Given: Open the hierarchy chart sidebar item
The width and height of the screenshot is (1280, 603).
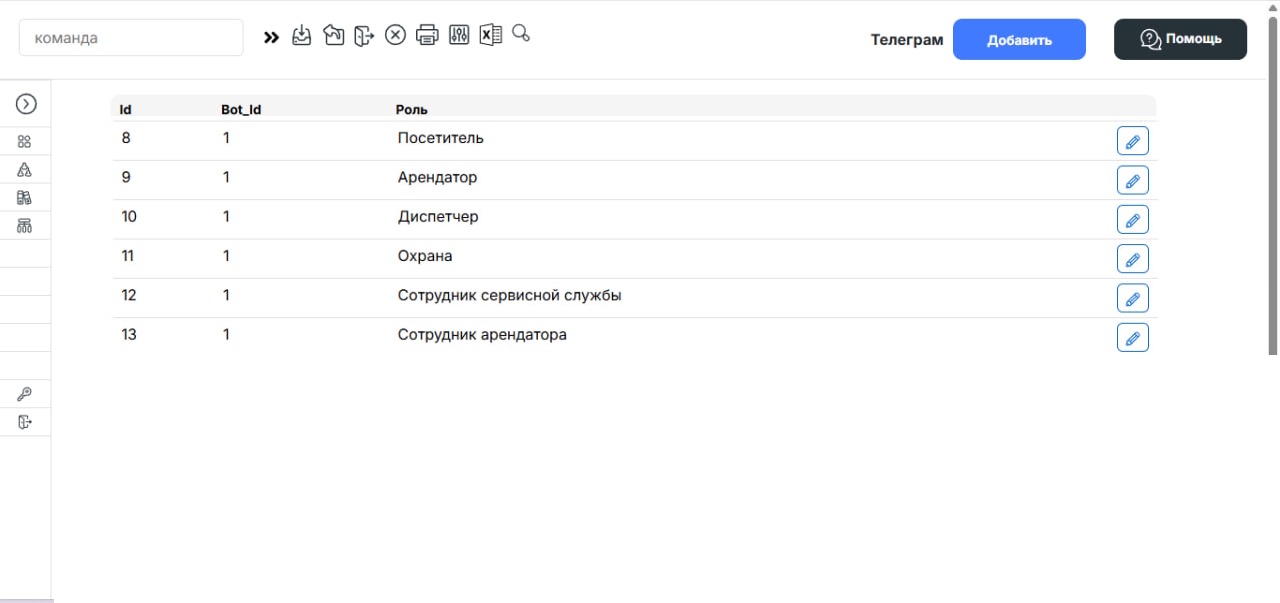Looking at the screenshot, I should 25,226.
